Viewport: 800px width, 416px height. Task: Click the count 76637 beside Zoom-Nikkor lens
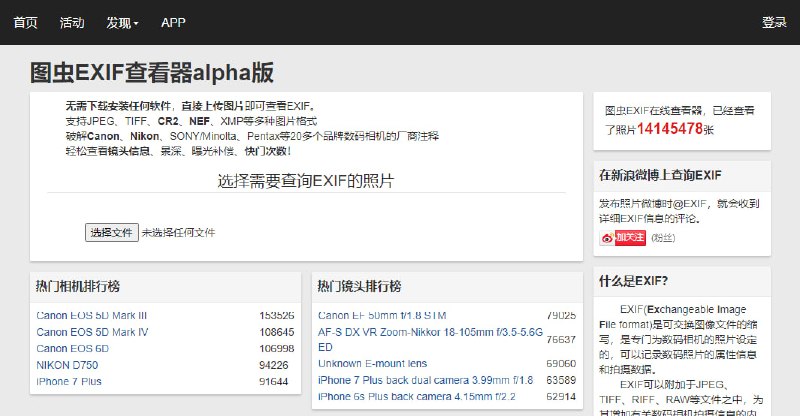click(561, 339)
